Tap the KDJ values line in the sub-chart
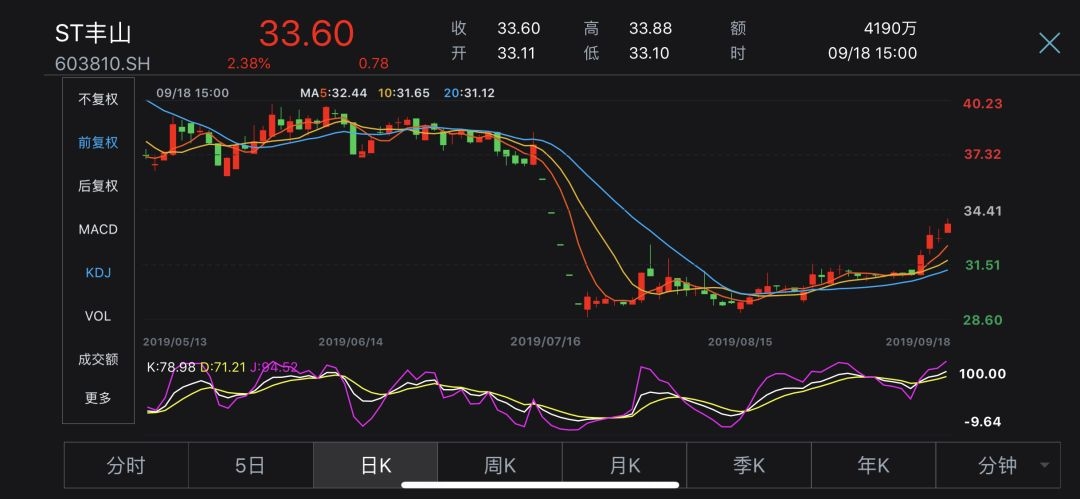Viewport: 1080px width, 499px height. coord(222,367)
